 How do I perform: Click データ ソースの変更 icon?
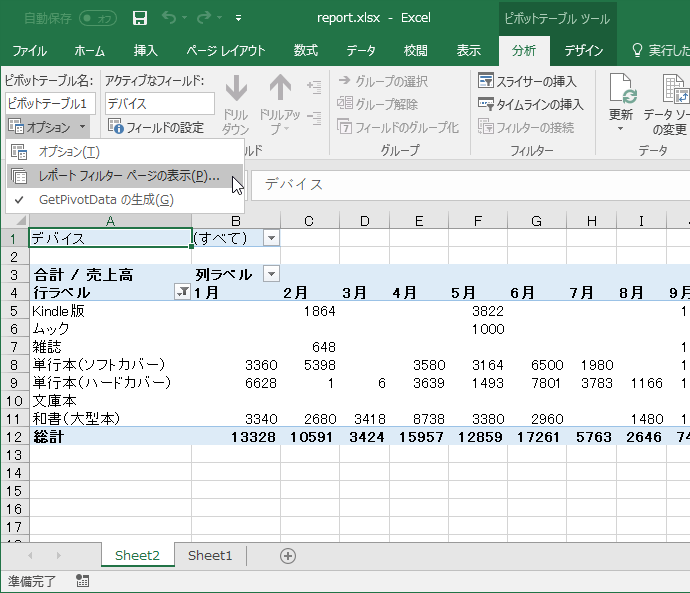coord(675,88)
